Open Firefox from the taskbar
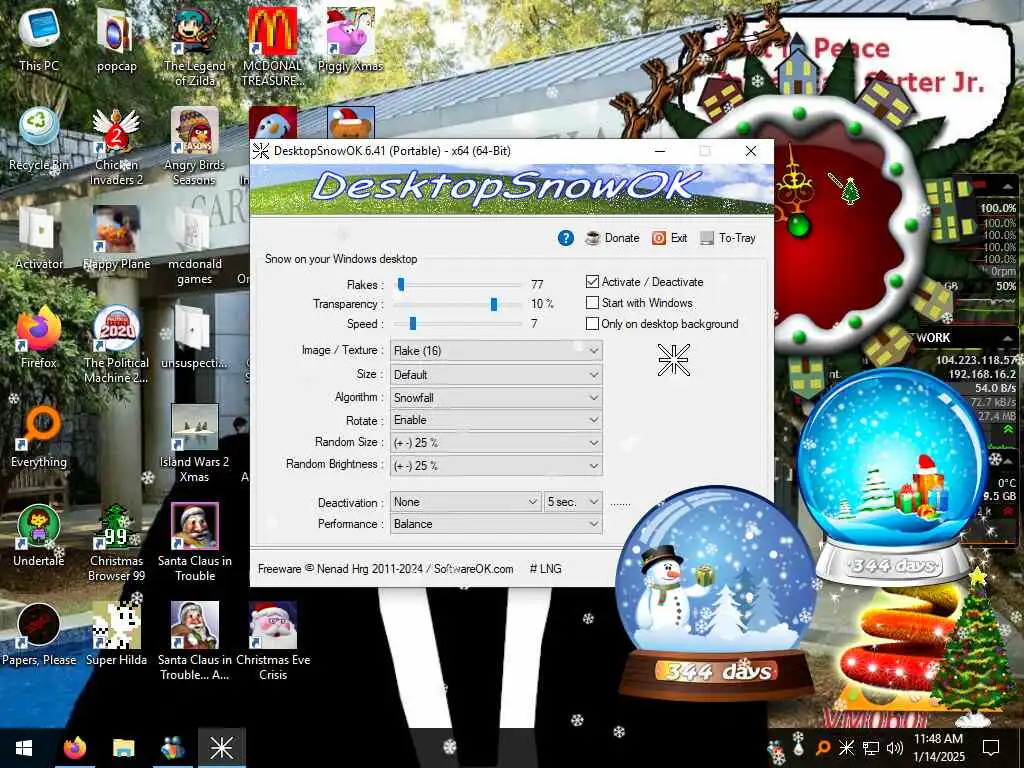Image resolution: width=1024 pixels, height=768 pixels. 74,748
